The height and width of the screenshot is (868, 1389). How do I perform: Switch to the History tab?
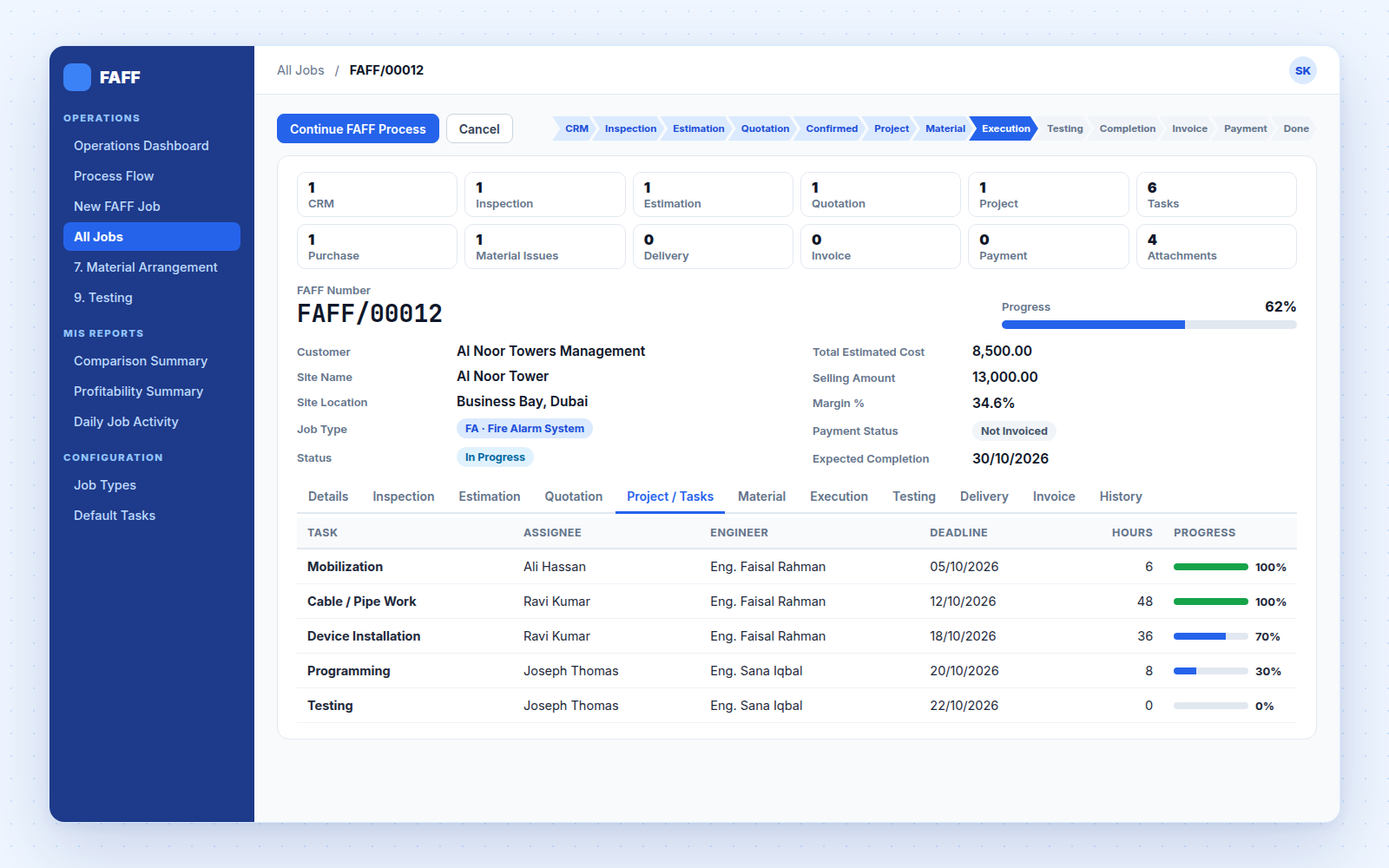point(1121,496)
